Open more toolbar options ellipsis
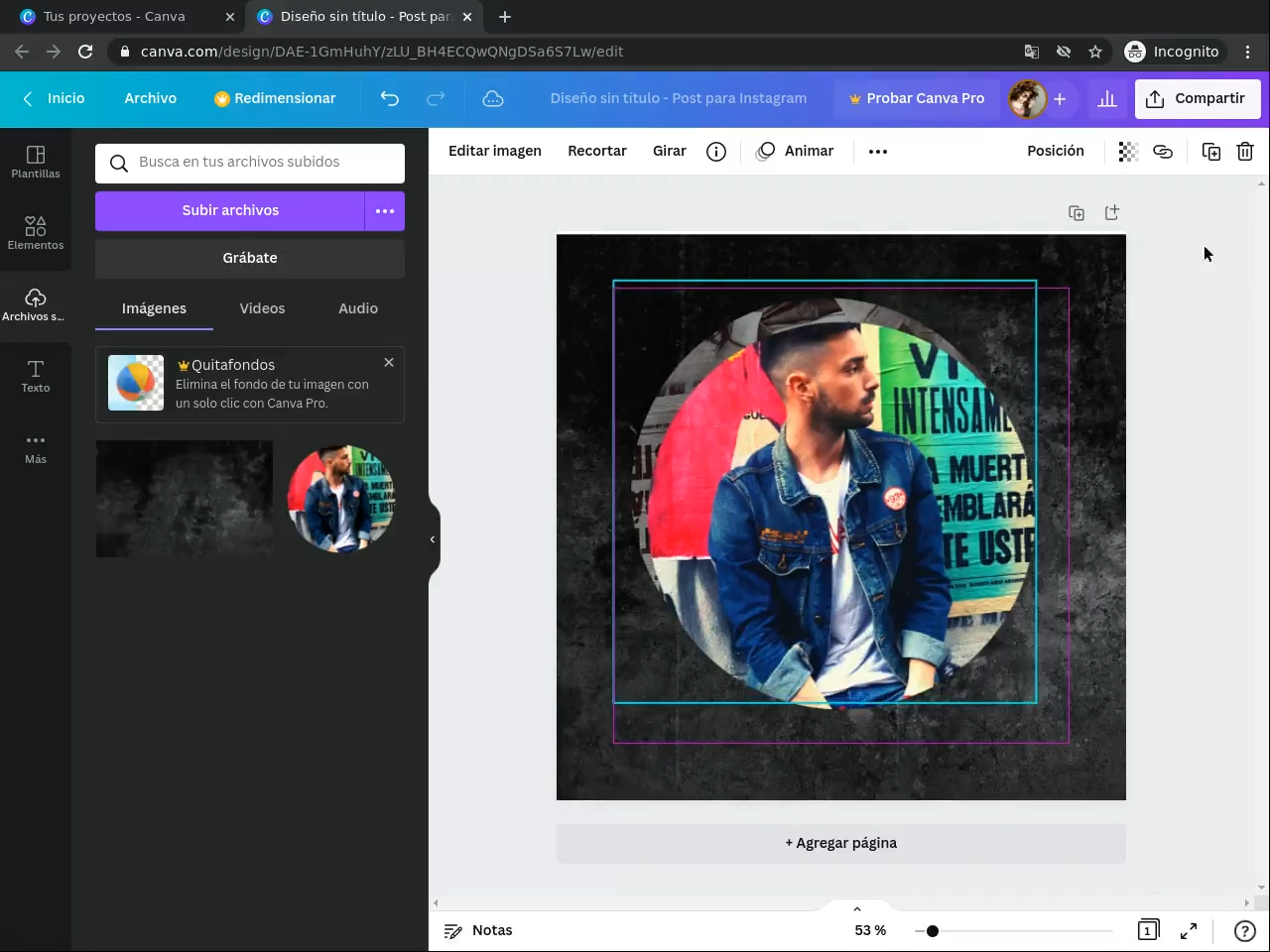Screen dimensions: 1270x952 [878, 151]
